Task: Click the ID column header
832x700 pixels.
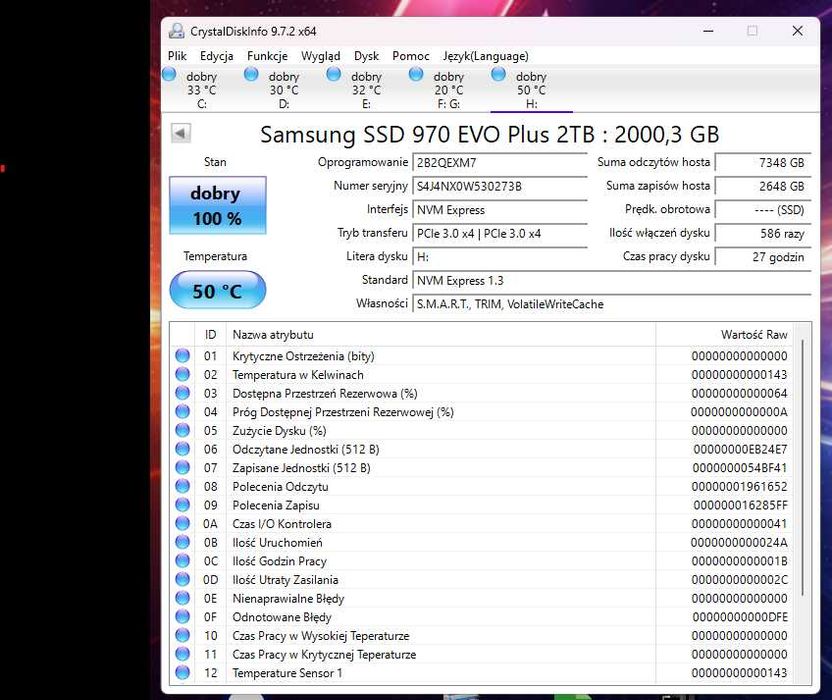Action: [210, 335]
